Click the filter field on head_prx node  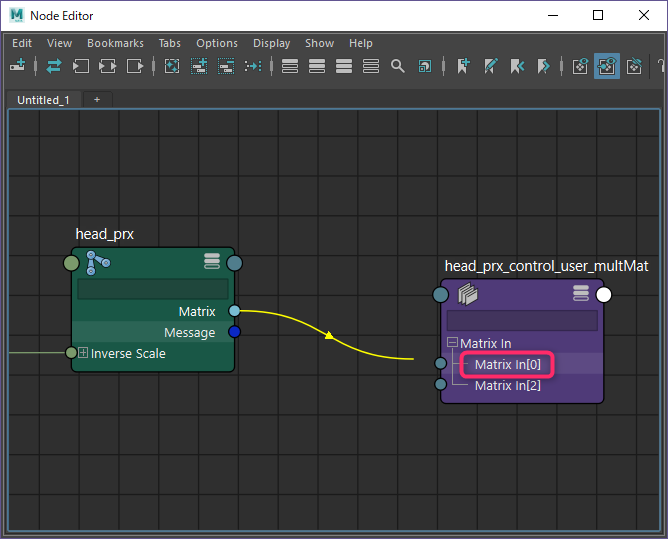click(153, 289)
